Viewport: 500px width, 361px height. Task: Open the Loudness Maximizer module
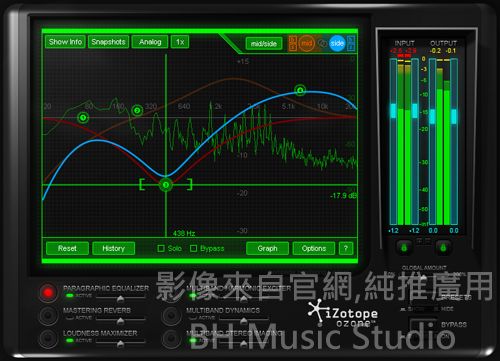coord(48,338)
